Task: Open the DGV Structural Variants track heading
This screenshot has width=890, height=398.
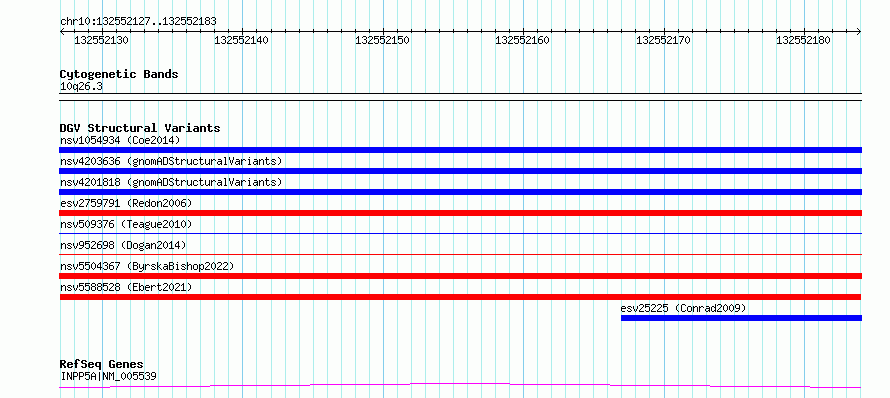Action: (140, 128)
